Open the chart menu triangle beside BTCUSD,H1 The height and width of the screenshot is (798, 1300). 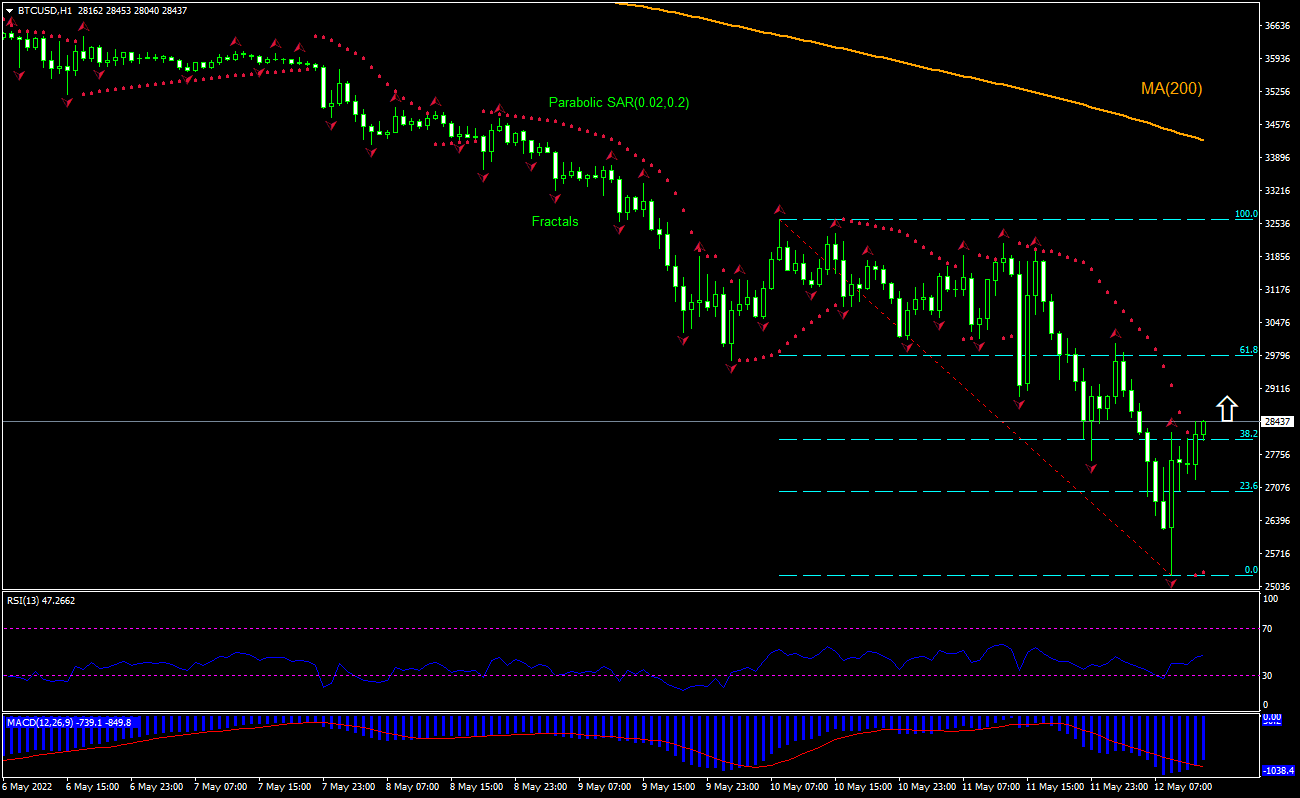pyautogui.click(x=9, y=10)
